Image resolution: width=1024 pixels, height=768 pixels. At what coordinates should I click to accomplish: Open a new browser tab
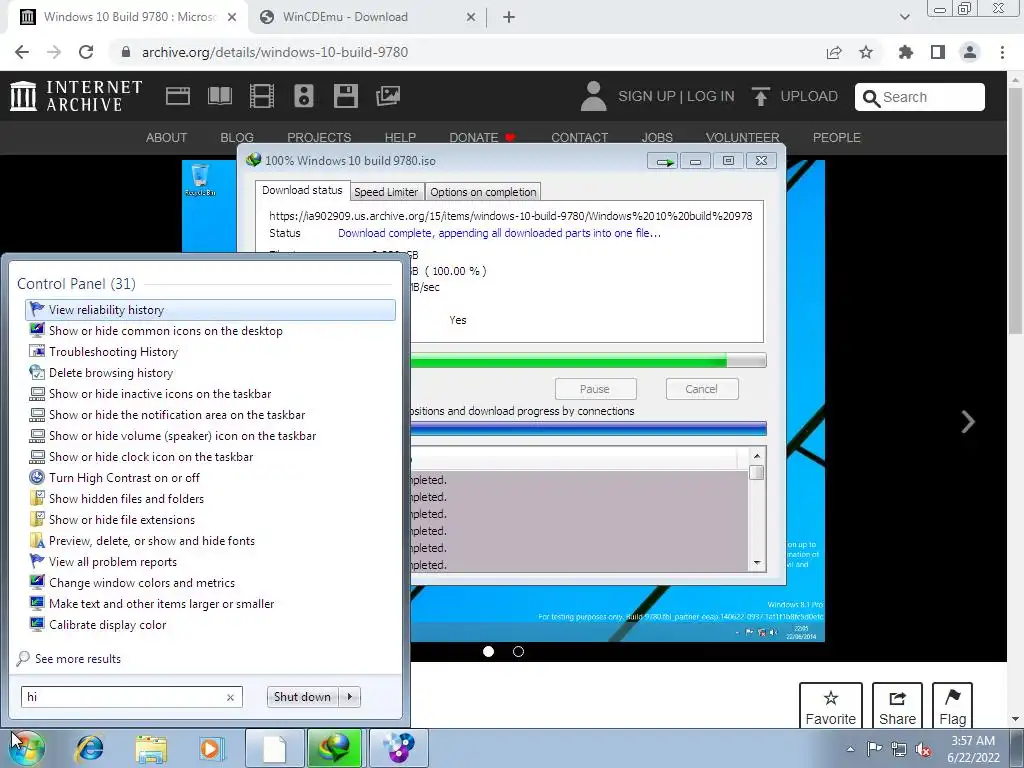point(509,18)
